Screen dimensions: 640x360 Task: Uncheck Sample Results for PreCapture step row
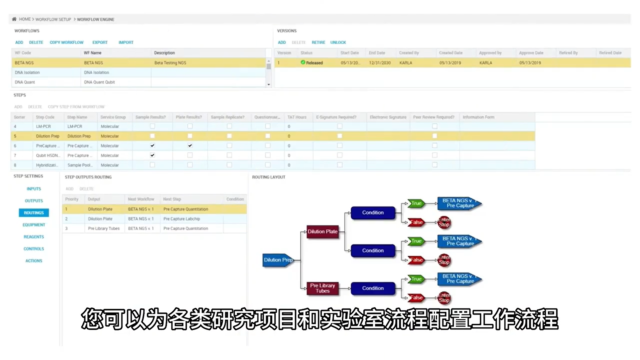(x=152, y=145)
